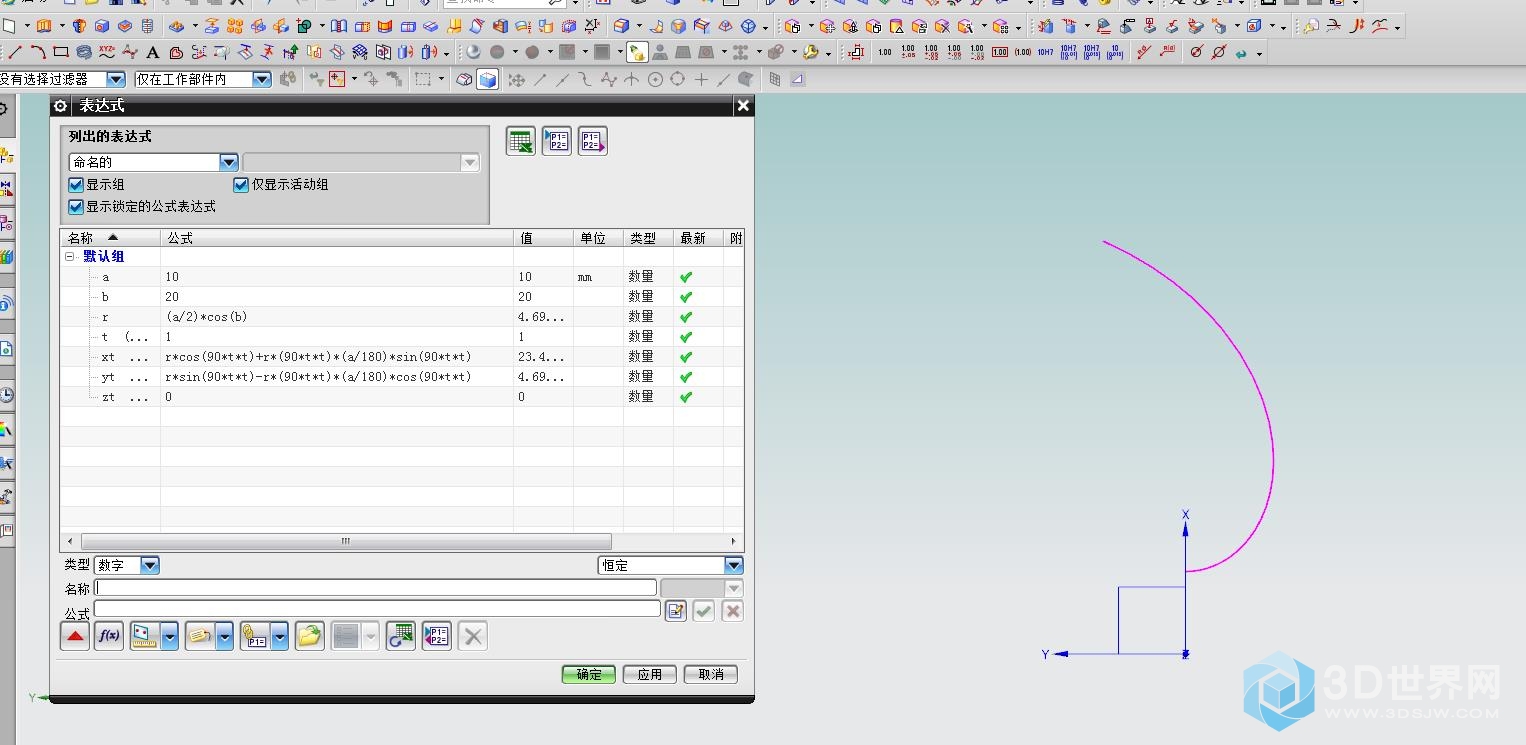
Task: Open the Law Curve (XYZ) tool
Action: 107,52
